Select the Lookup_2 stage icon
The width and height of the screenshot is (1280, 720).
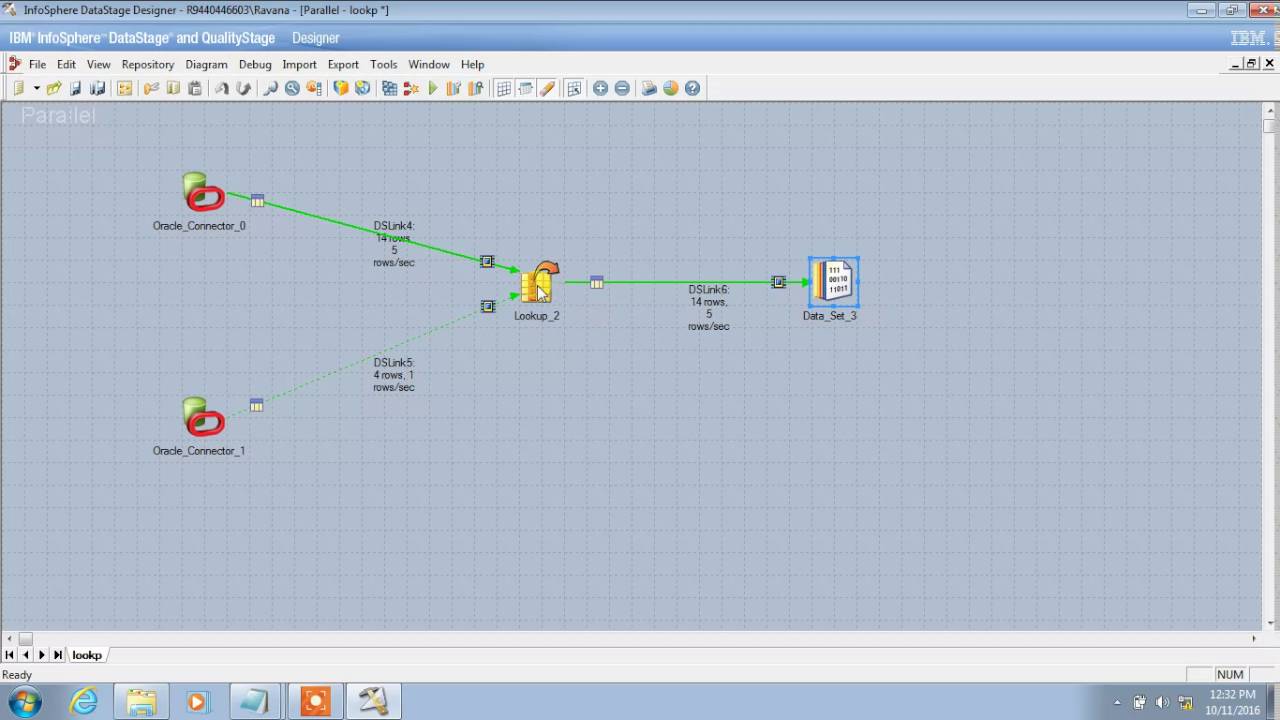pyautogui.click(x=540, y=283)
